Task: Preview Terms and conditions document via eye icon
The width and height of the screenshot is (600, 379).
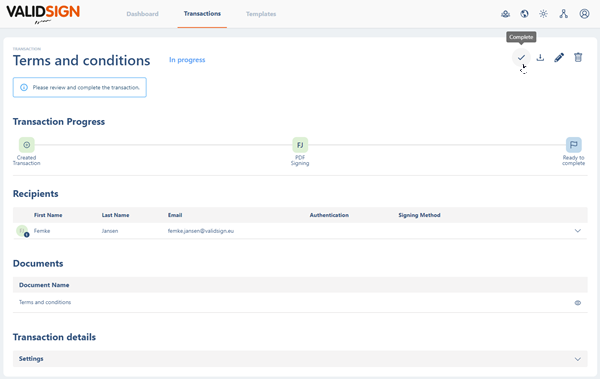Action: [578, 303]
